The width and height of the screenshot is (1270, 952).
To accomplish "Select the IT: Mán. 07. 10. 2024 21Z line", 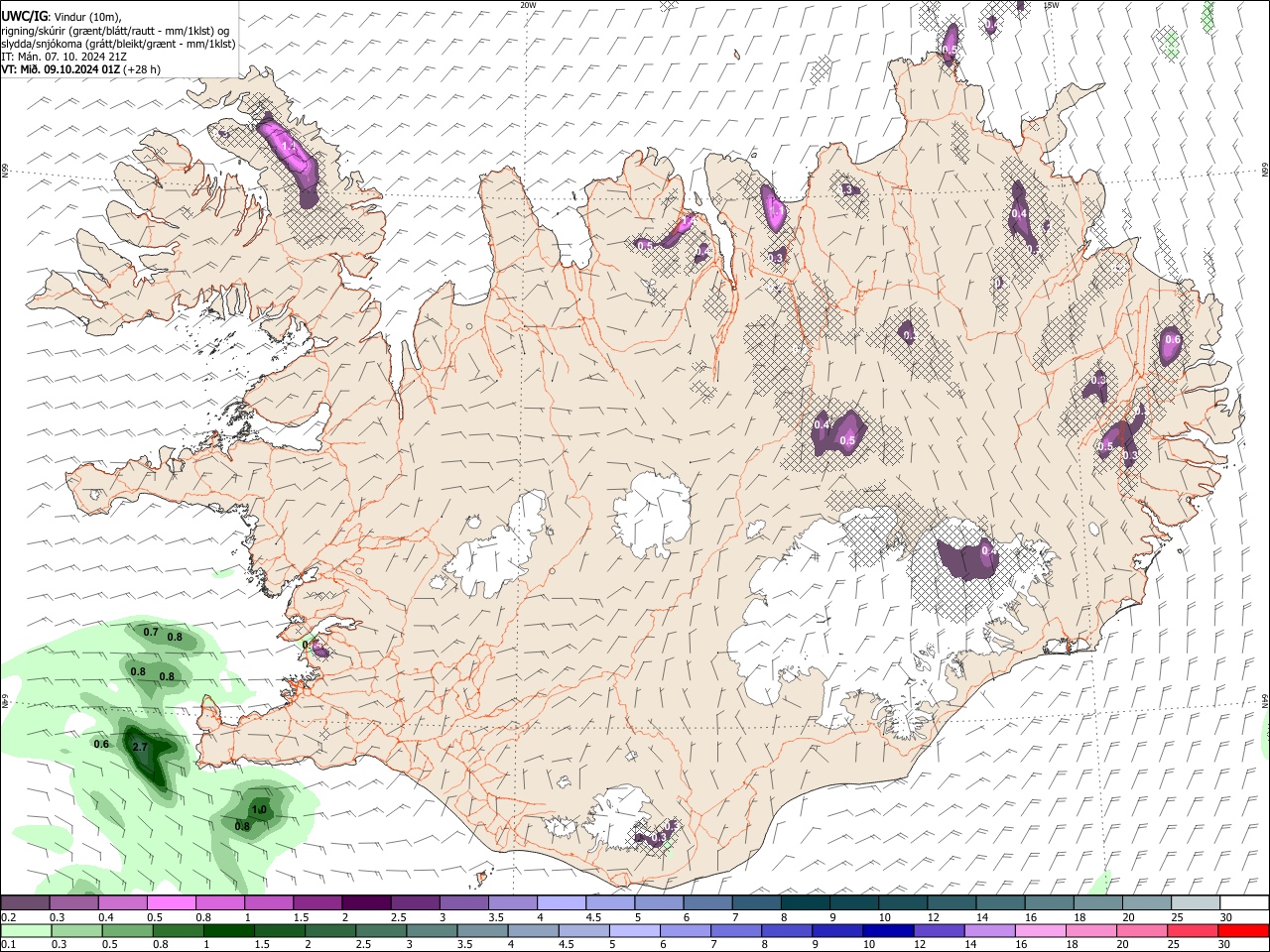I will pyautogui.click(x=63, y=57).
